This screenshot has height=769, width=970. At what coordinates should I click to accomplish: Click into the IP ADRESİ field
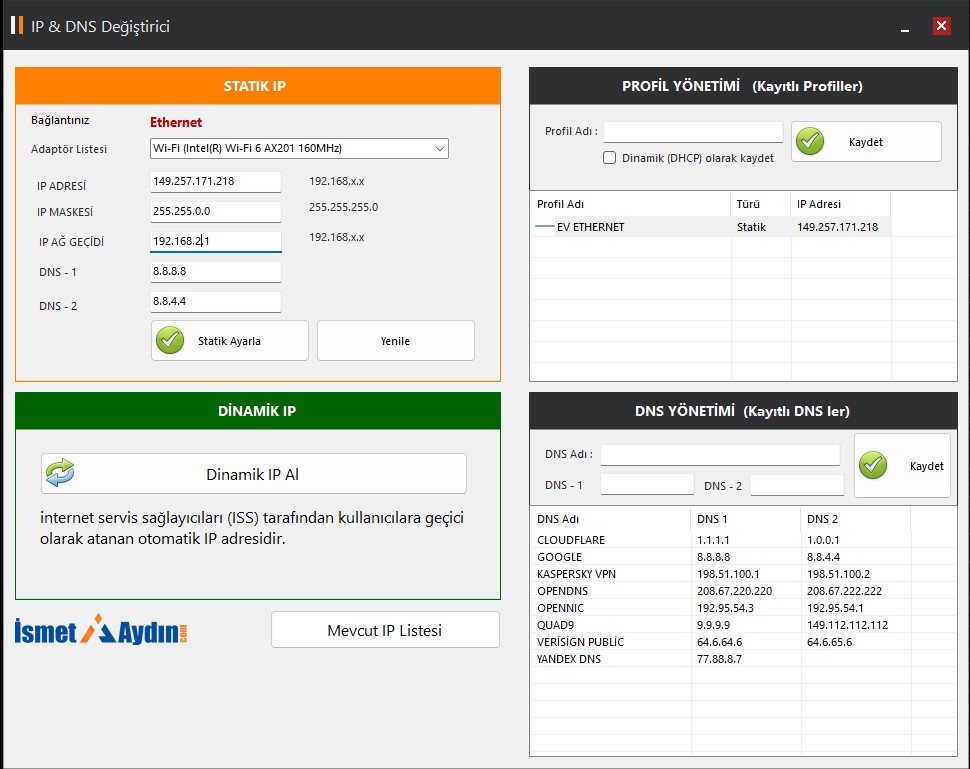215,181
